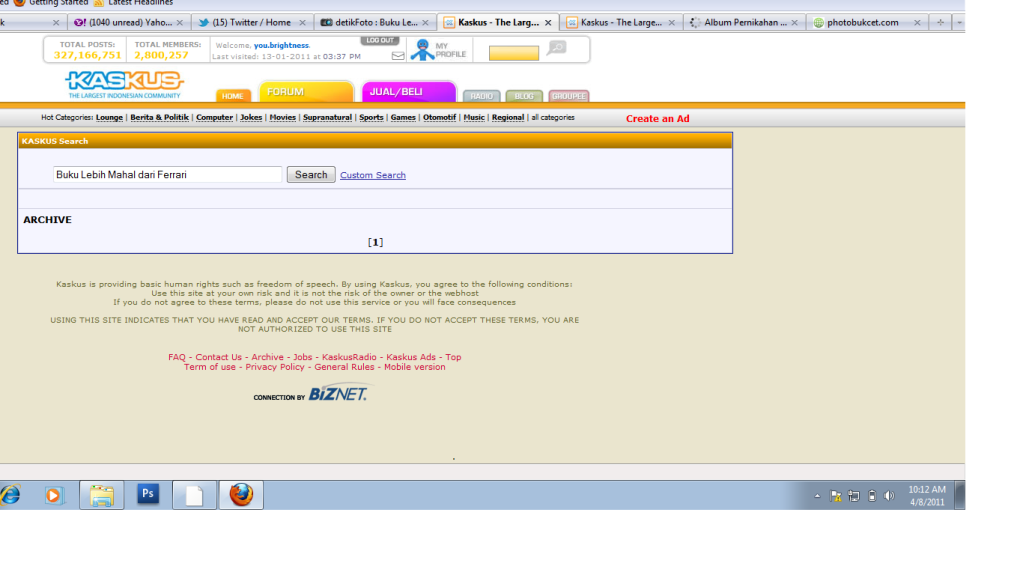Image resolution: width=1023 pixels, height=575 pixels.
Task: Open the all categories link
Action: click(553, 117)
